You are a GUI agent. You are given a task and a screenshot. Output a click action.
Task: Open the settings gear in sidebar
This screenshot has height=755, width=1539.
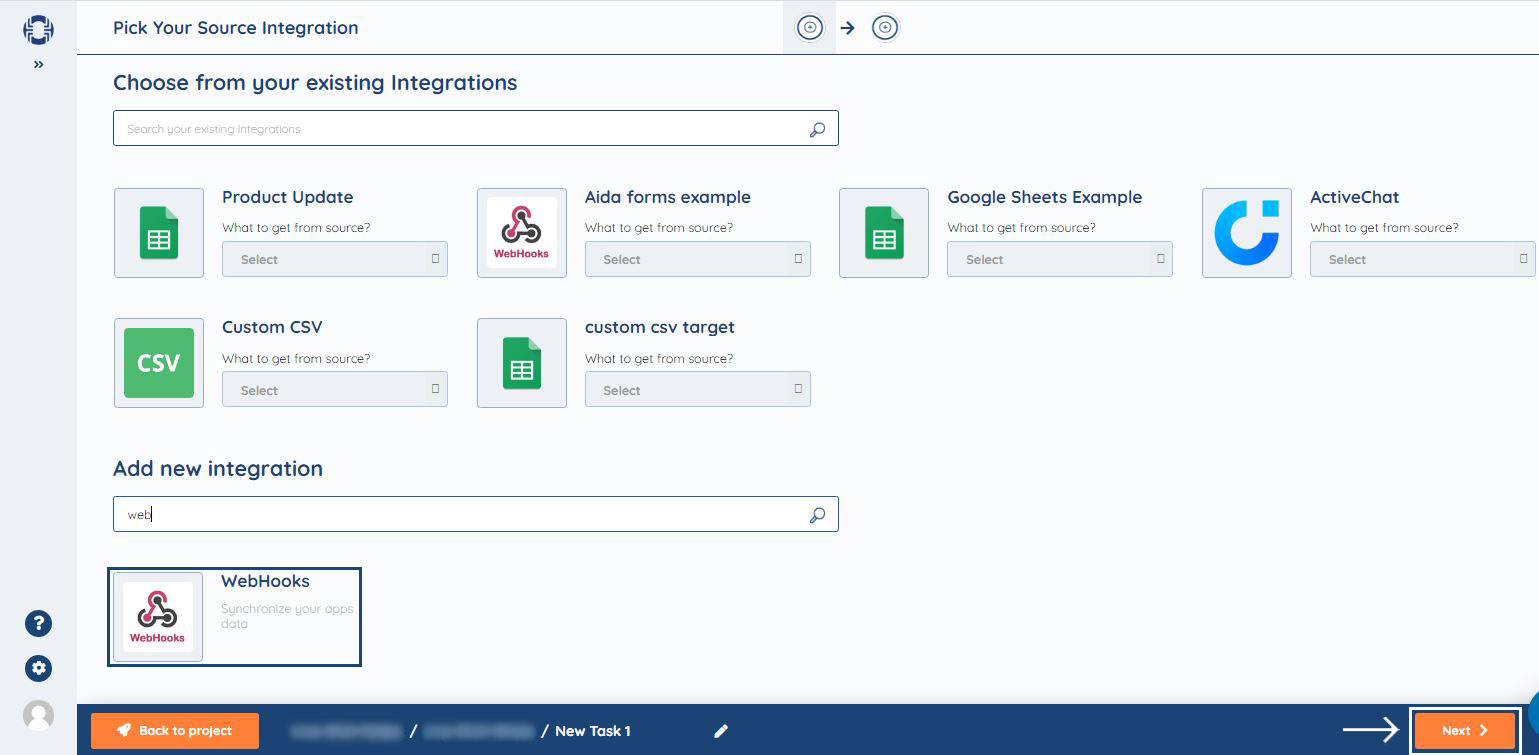point(38,668)
